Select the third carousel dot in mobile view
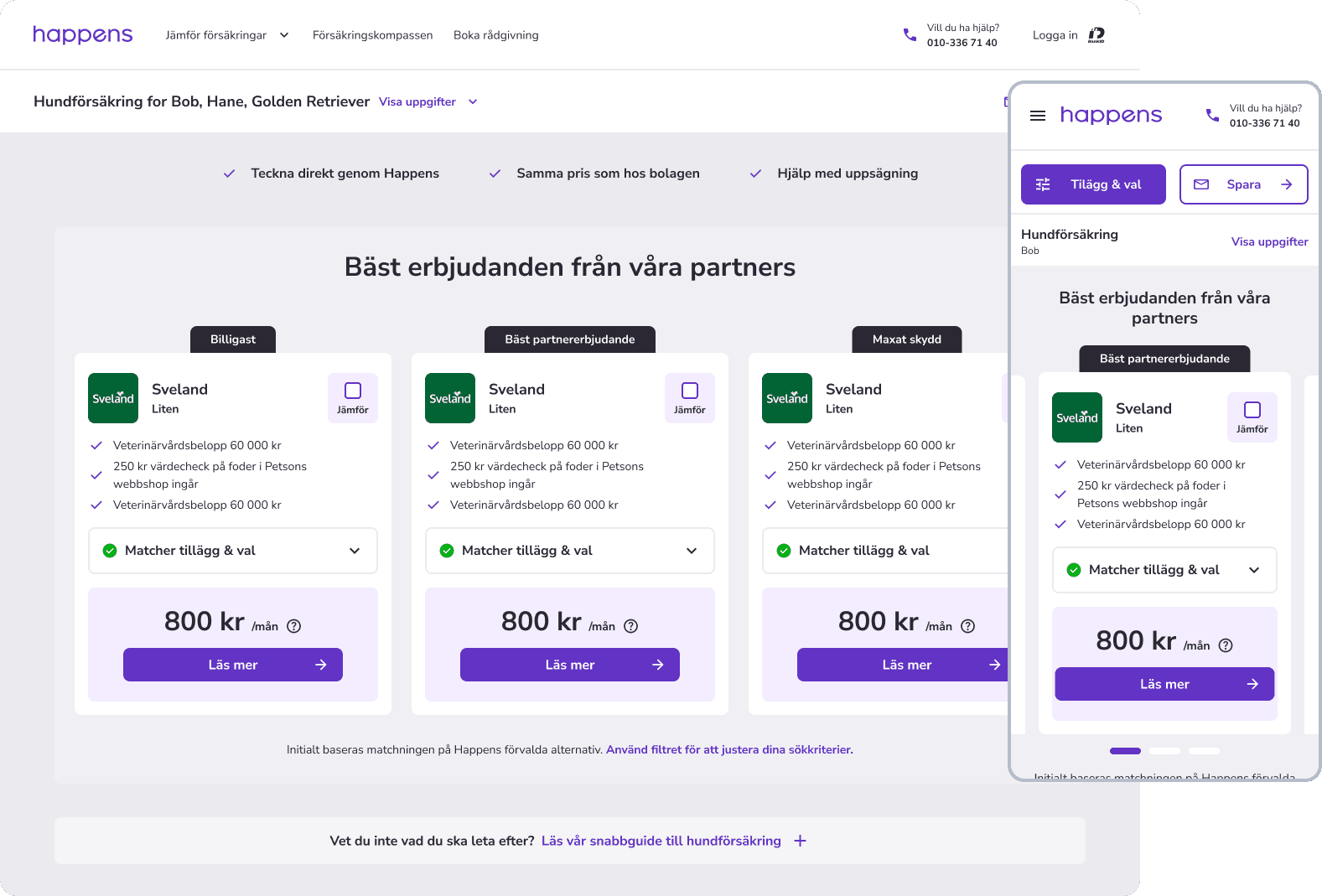 1204,751
